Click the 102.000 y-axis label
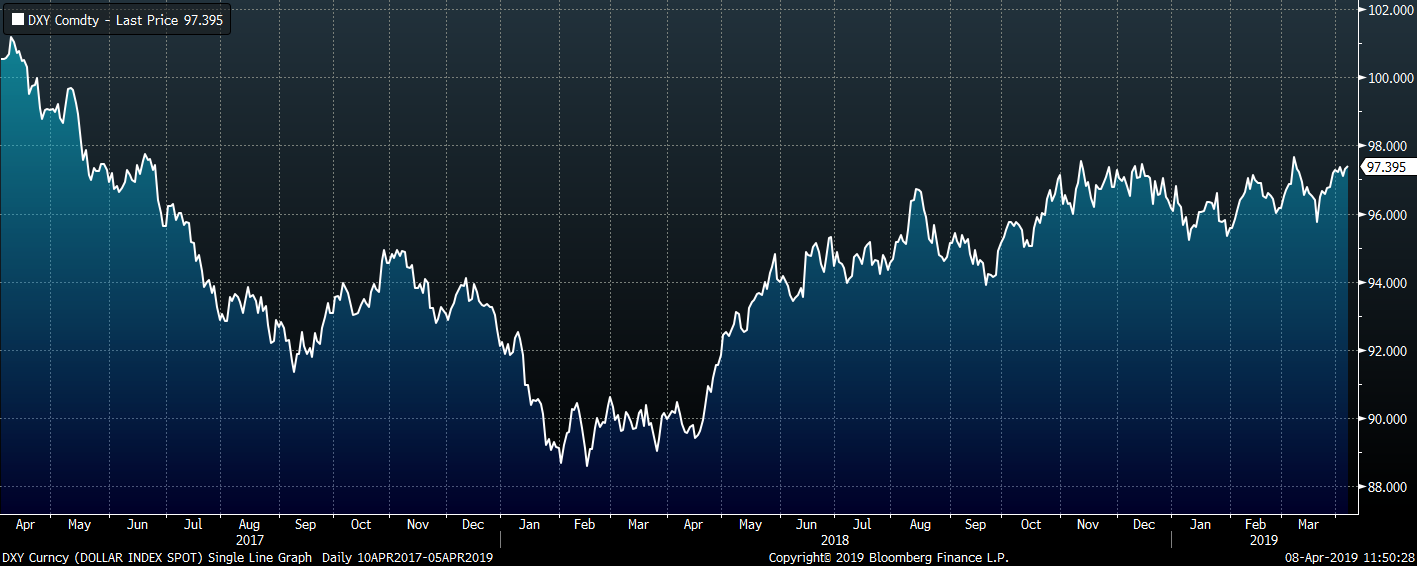The image size is (1417, 566). (1388, 11)
